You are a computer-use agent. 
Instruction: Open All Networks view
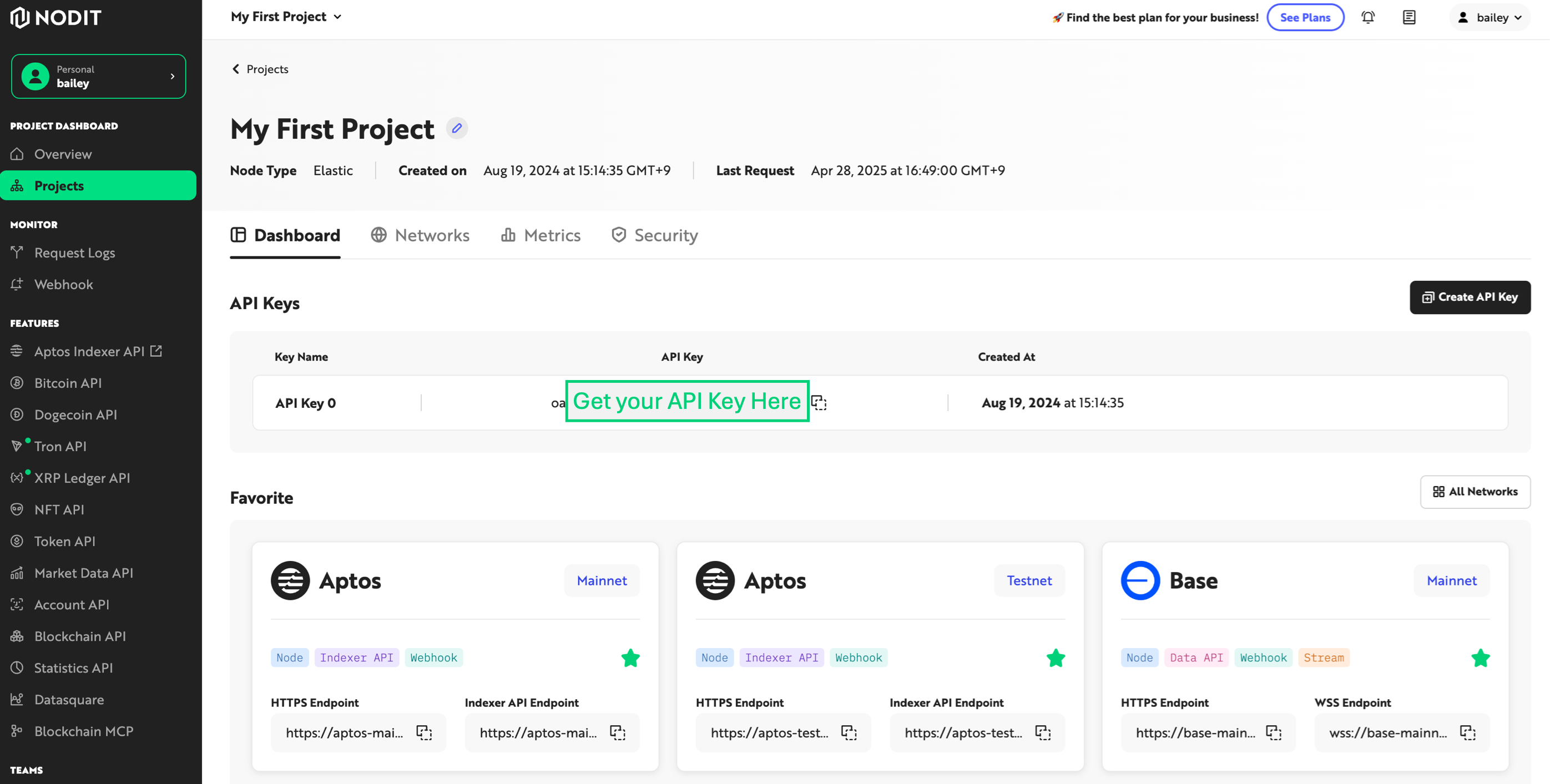(x=1476, y=492)
